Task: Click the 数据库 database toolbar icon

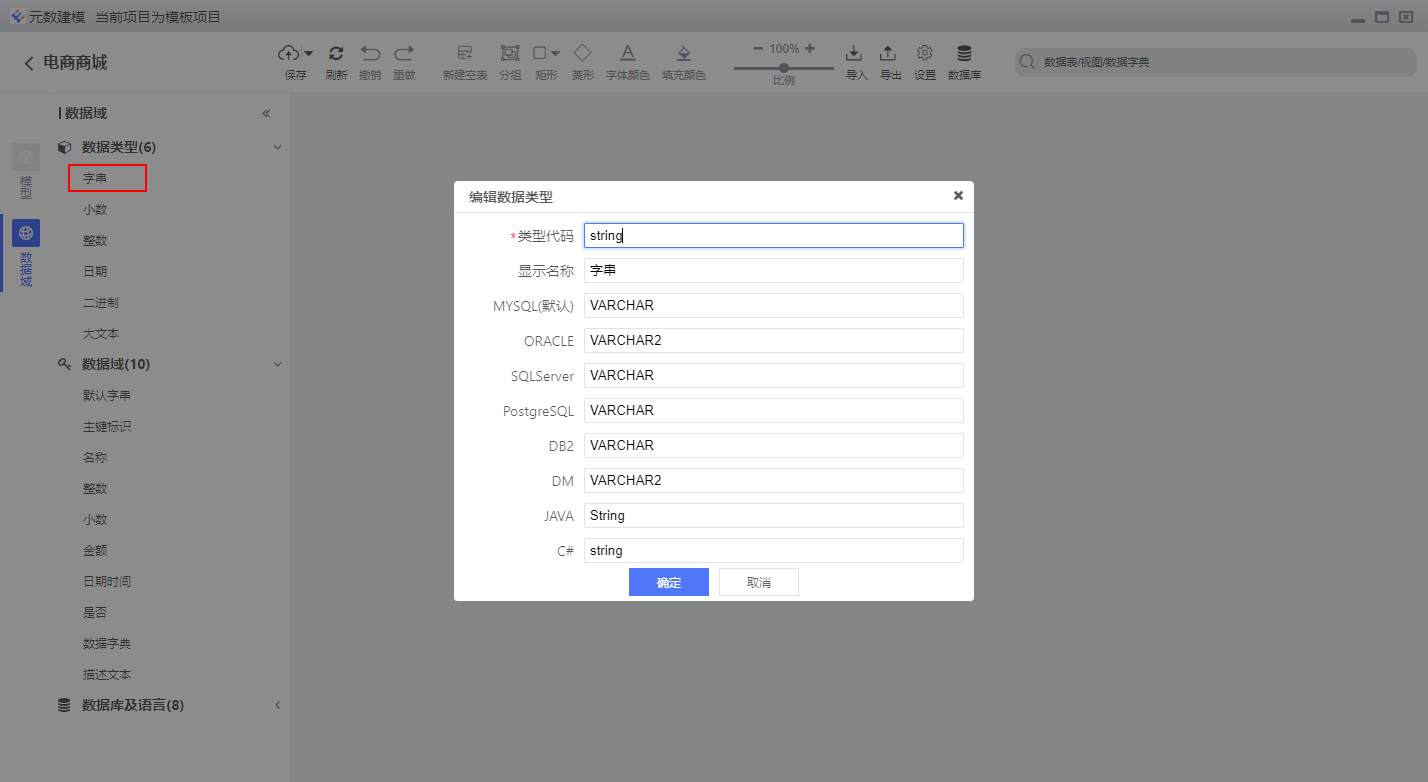Action: (x=964, y=53)
